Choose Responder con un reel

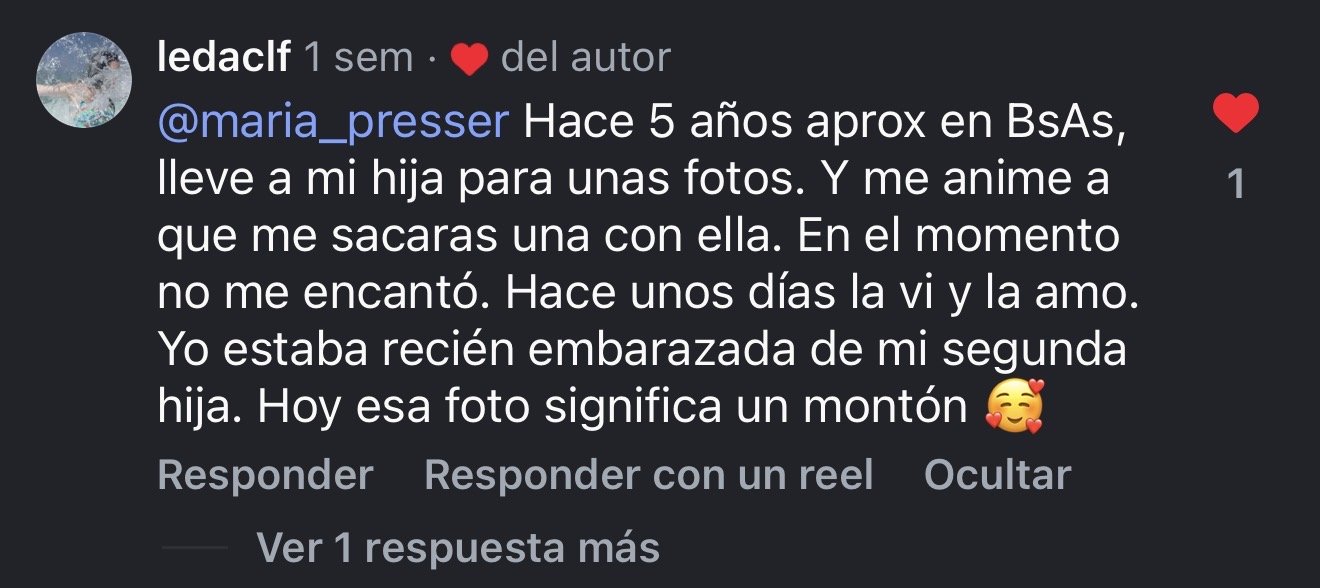[649, 475]
